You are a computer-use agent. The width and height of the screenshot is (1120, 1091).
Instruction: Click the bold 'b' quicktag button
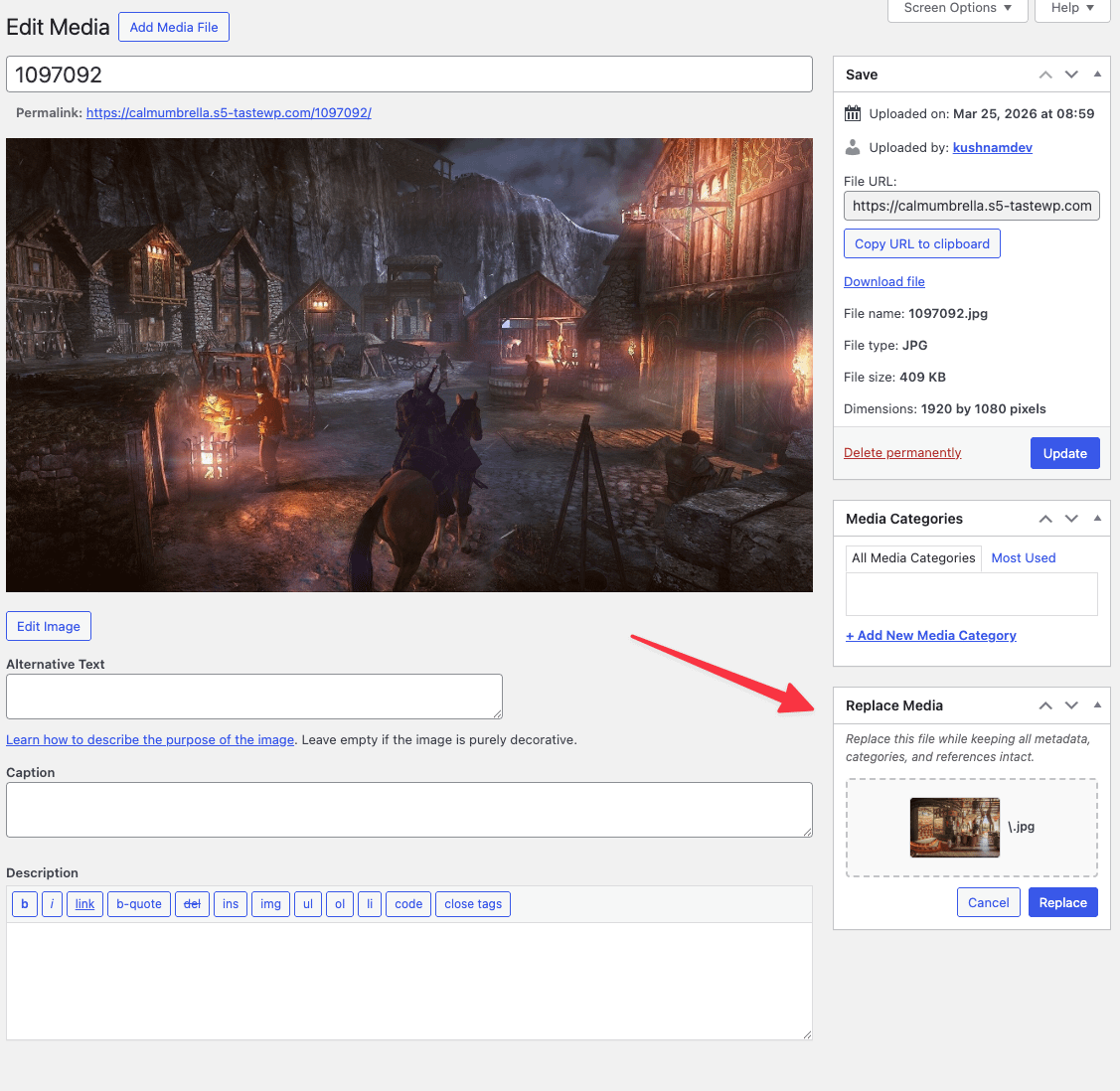tap(25, 904)
